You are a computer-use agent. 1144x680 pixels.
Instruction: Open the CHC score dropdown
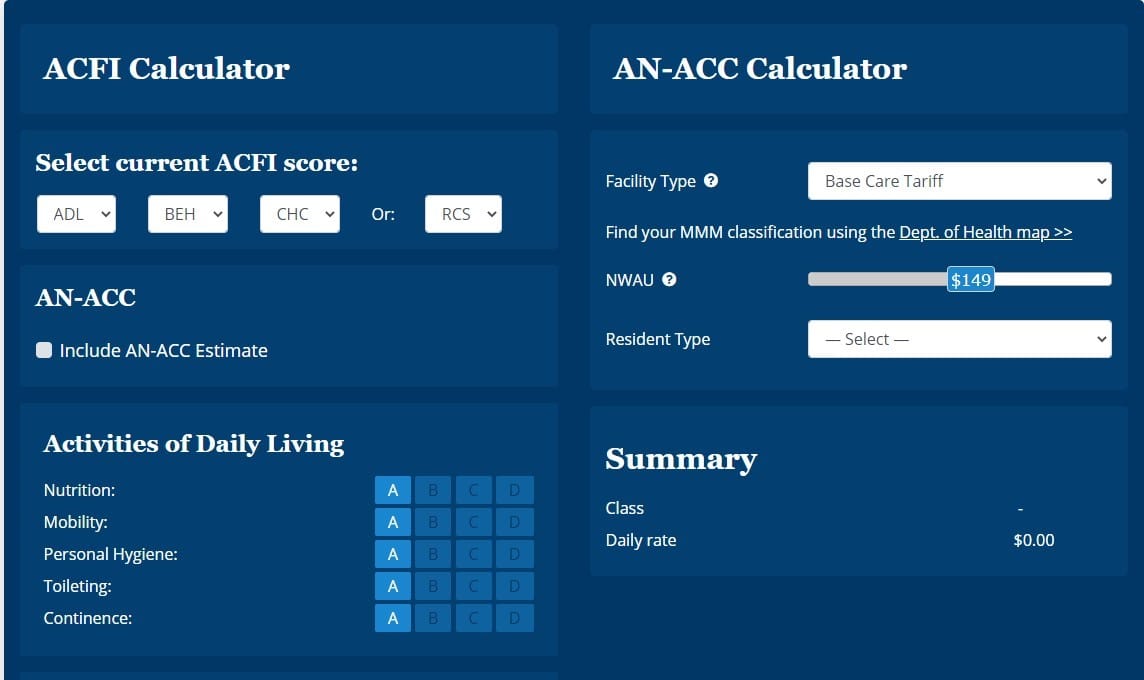pyautogui.click(x=299, y=213)
